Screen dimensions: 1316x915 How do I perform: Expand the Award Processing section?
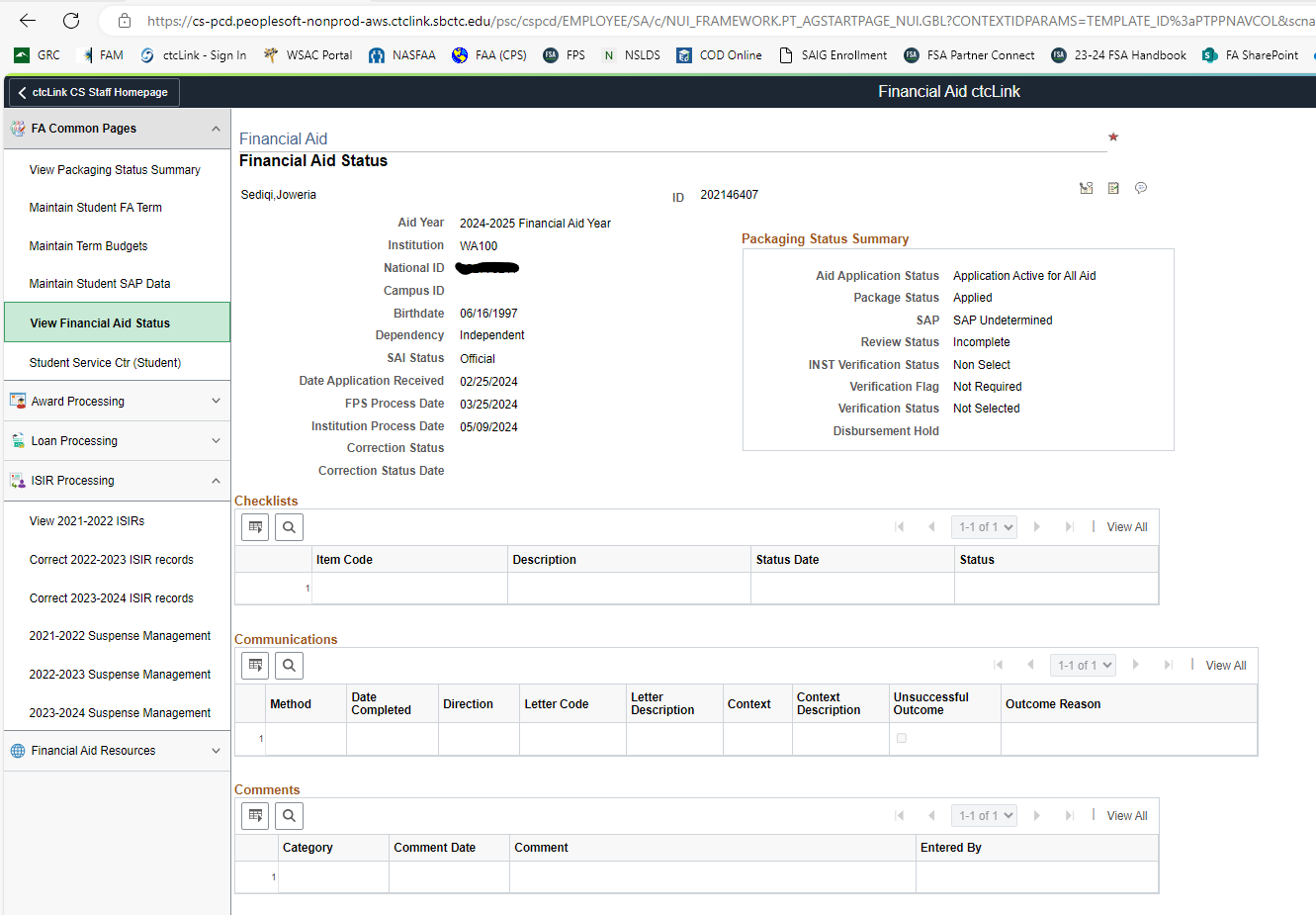(x=117, y=402)
